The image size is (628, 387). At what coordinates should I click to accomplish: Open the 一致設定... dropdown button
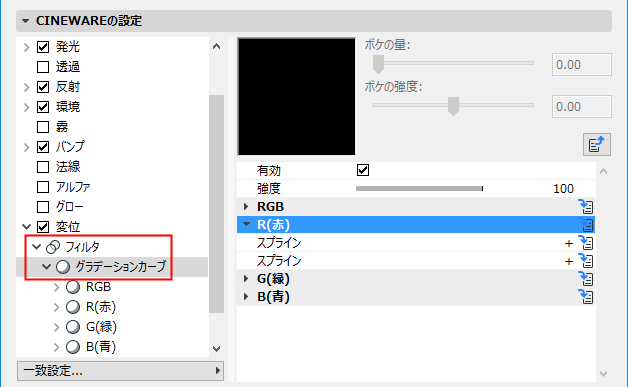tap(120, 371)
